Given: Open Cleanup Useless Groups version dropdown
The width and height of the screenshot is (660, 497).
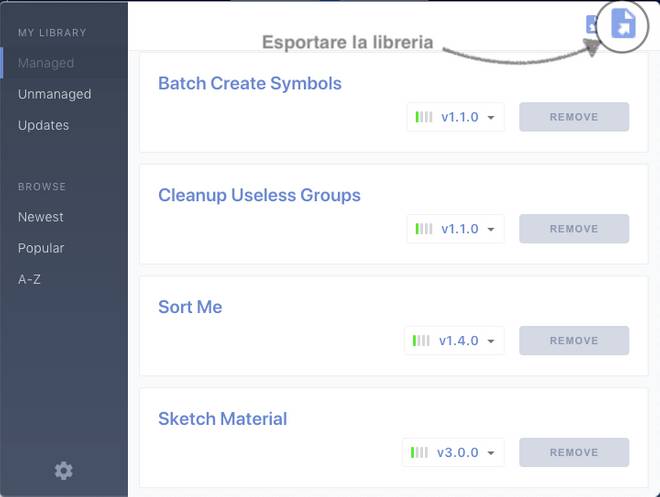Looking at the screenshot, I should (x=456, y=229).
